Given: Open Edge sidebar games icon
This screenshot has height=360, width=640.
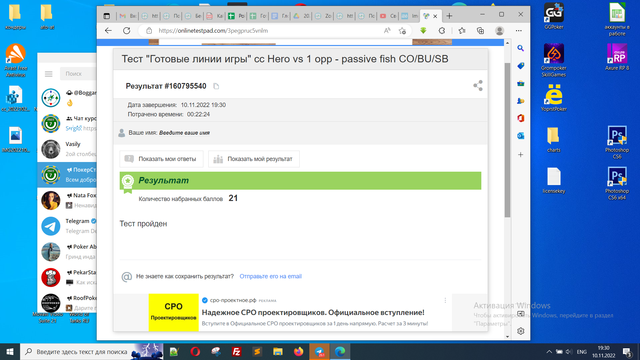Looking at the screenshot, I should (520, 101).
